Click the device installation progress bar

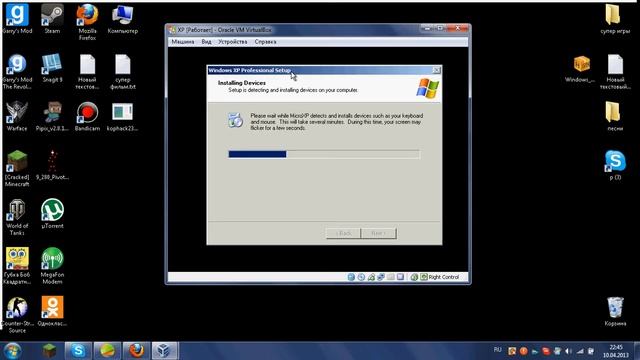pos(324,154)
